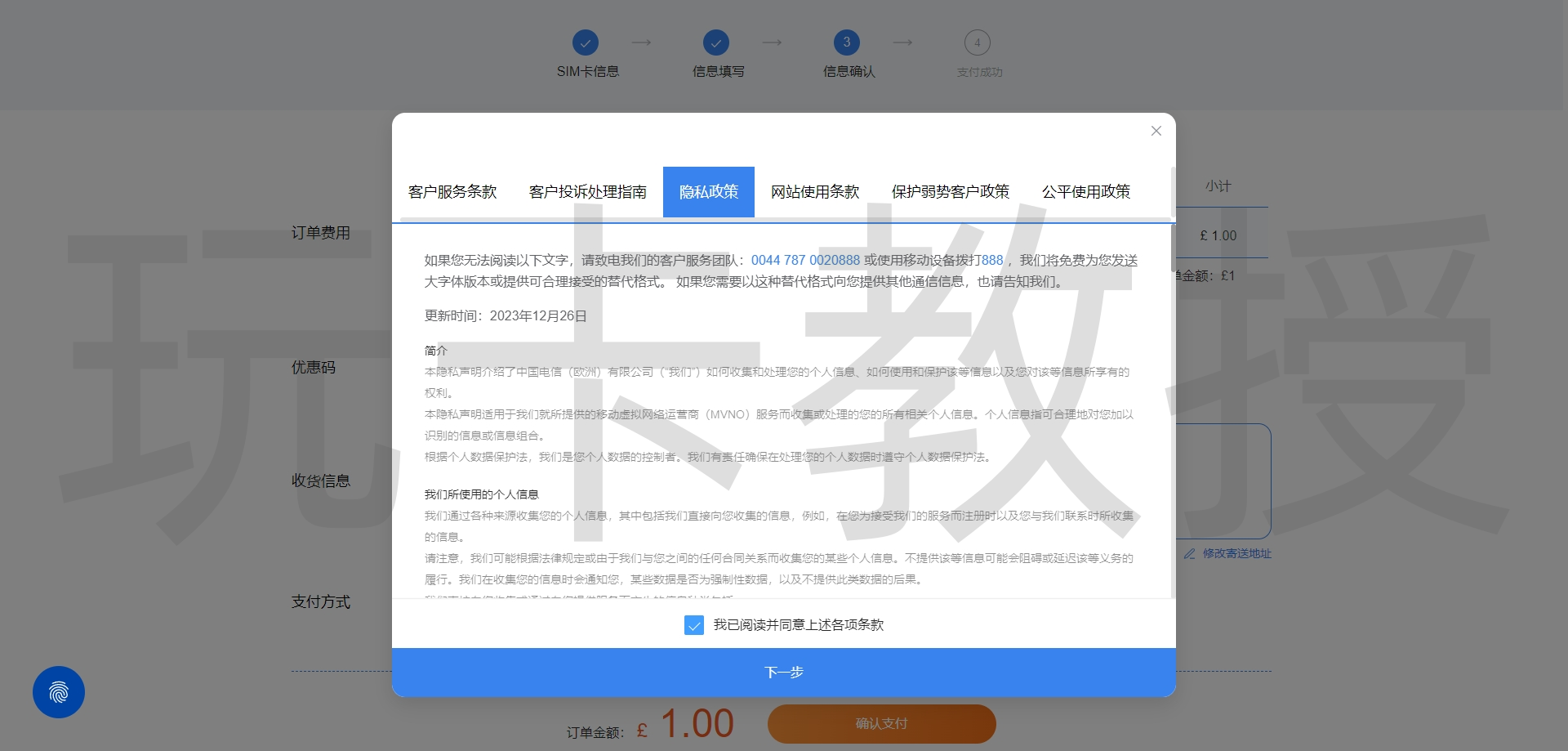1568x751 pixels.
Task: Click the phone number 0044 787 0020888 link
Action: (804, 260)
